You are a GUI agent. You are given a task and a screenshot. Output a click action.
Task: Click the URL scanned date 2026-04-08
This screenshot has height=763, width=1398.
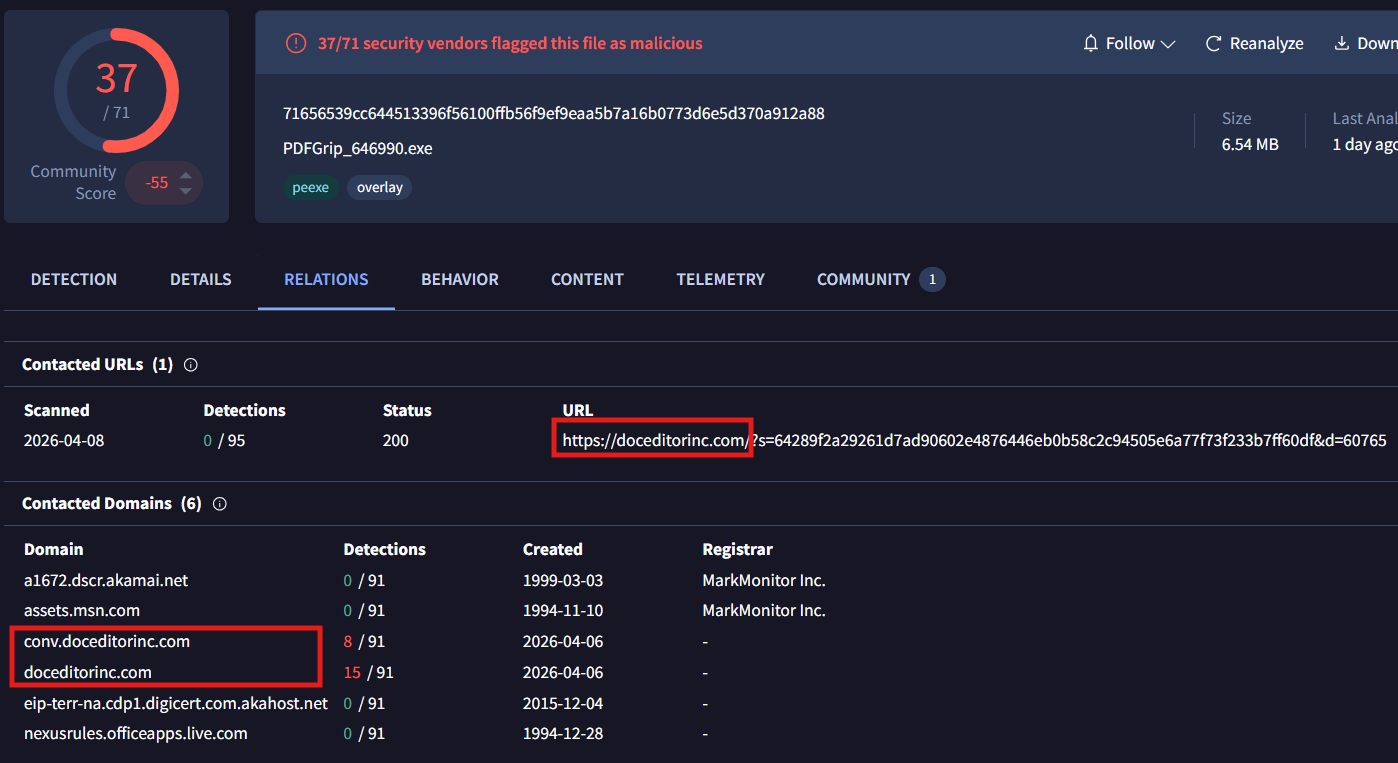(x=64, y=441)
